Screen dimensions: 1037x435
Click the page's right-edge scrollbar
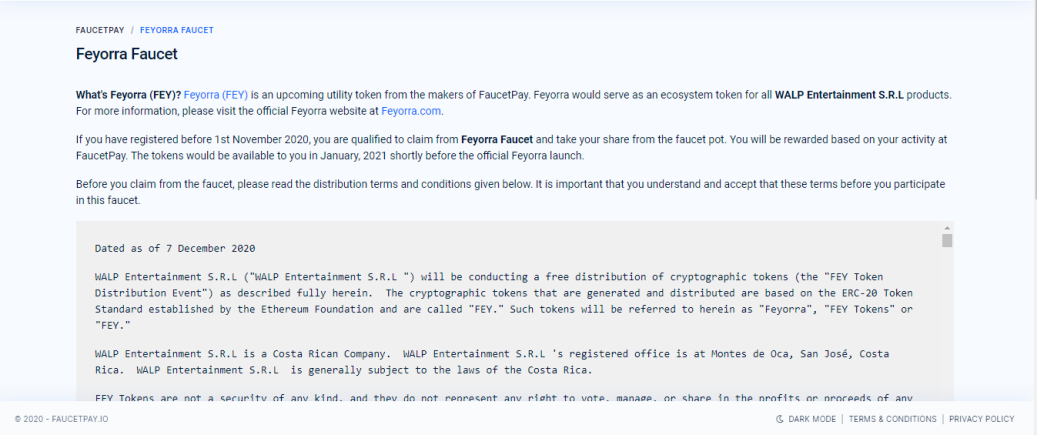tap(1033, 99)
